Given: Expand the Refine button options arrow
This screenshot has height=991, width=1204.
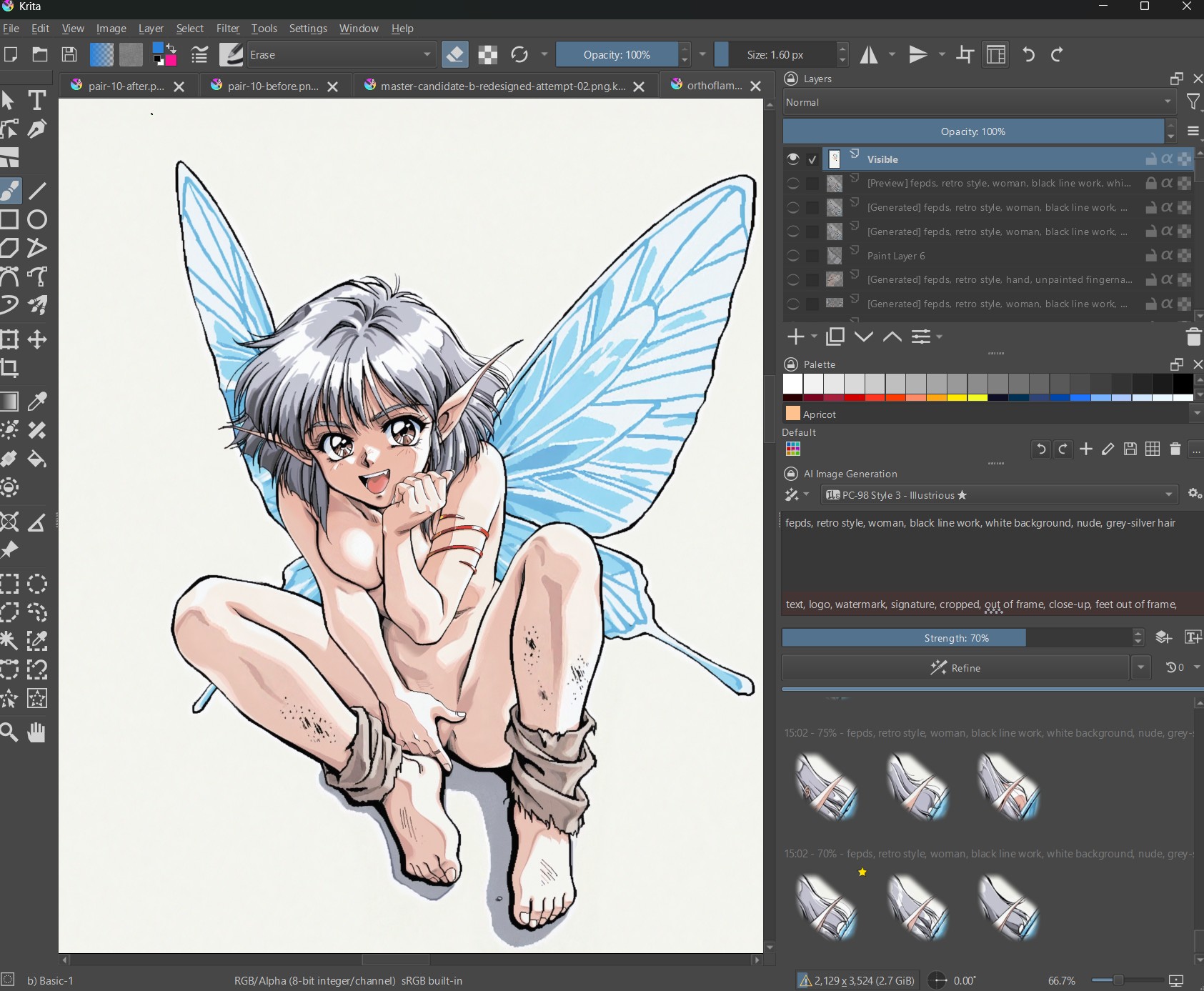Looking at the screenshot, I should point(1141,667).
